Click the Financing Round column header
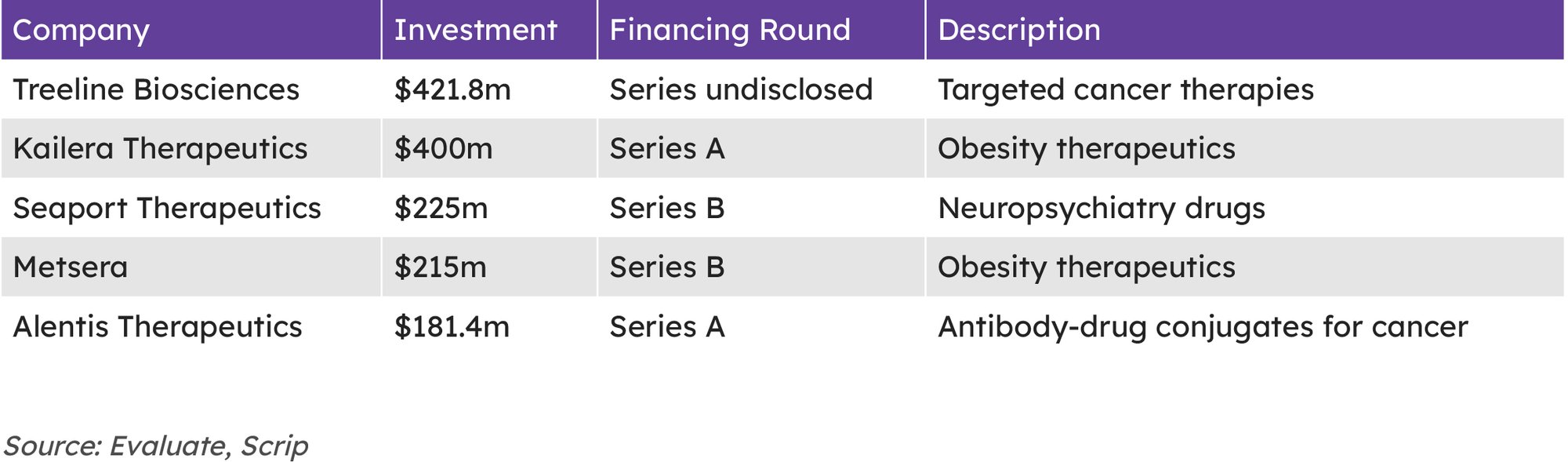1568x462 pixels. 729,31
